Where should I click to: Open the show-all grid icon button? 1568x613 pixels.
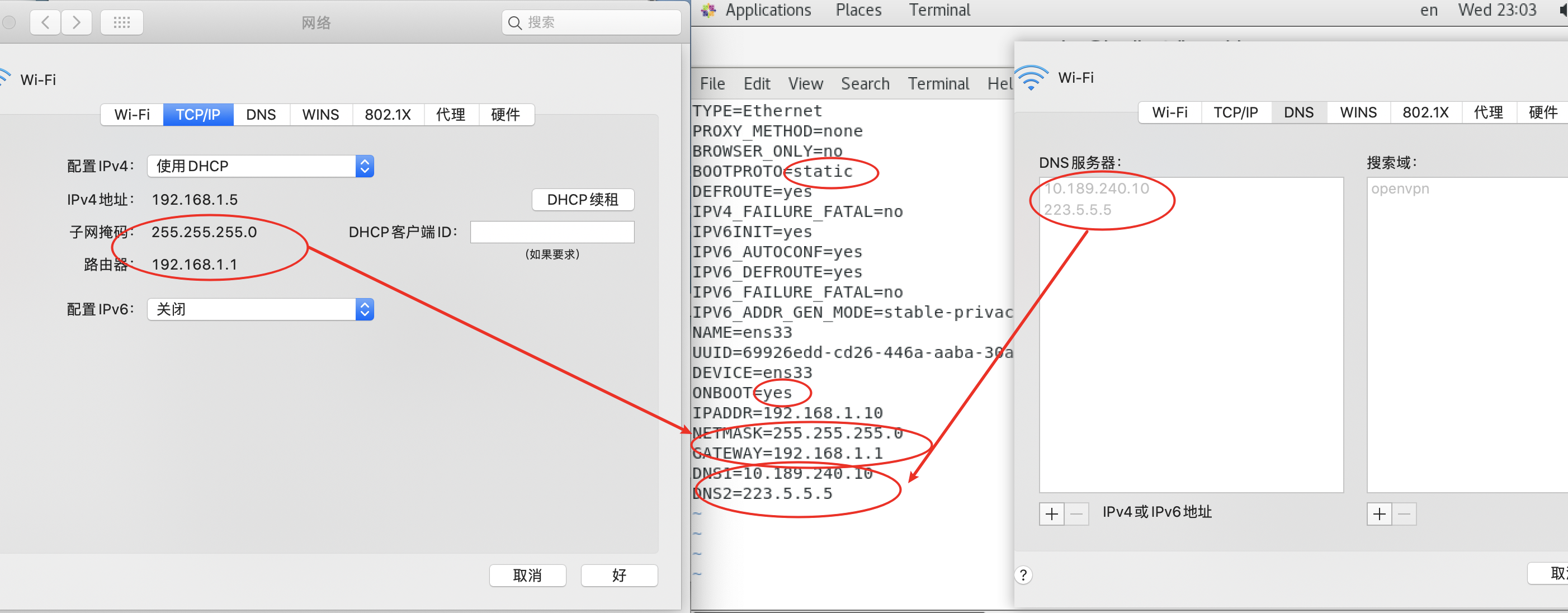[122, 22]
